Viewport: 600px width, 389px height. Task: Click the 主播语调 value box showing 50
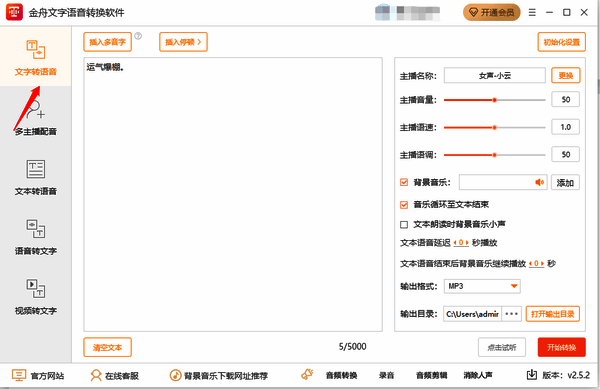coord(566,155)
